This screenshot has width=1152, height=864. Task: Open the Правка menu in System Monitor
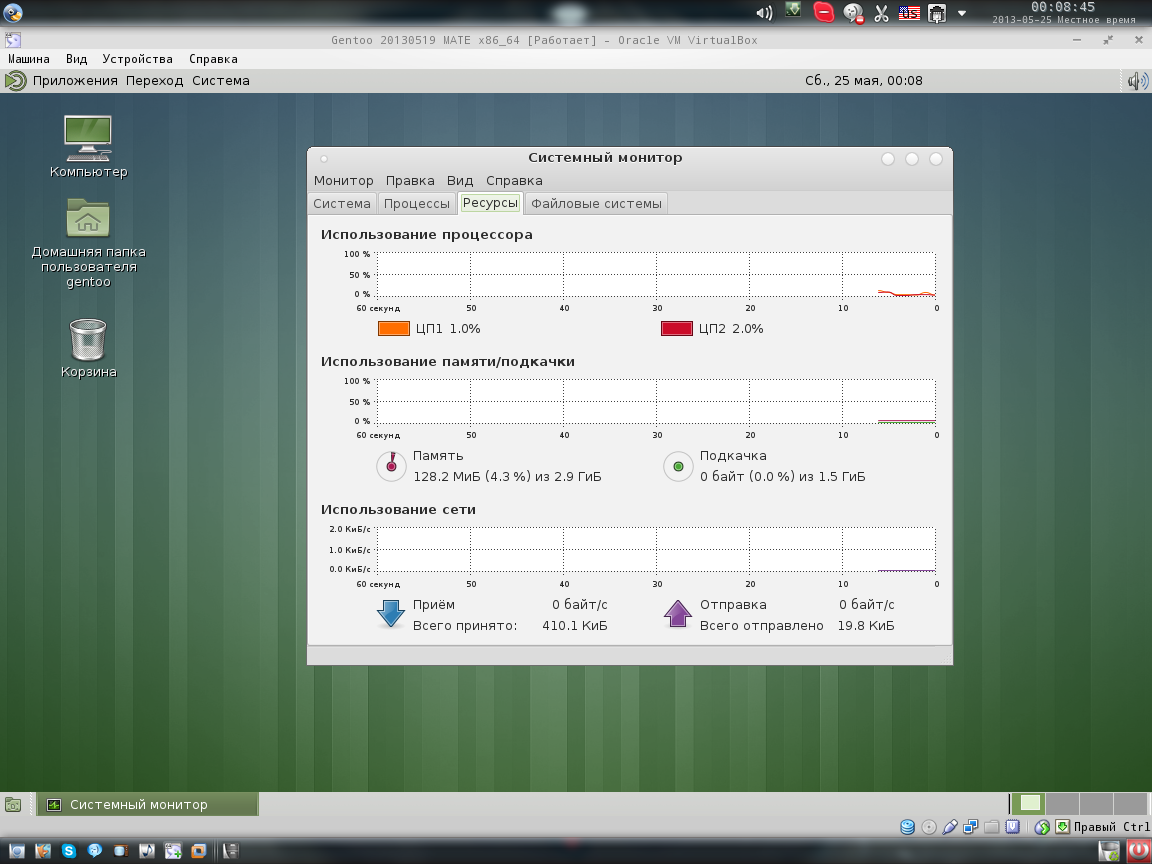click(410, 181)
